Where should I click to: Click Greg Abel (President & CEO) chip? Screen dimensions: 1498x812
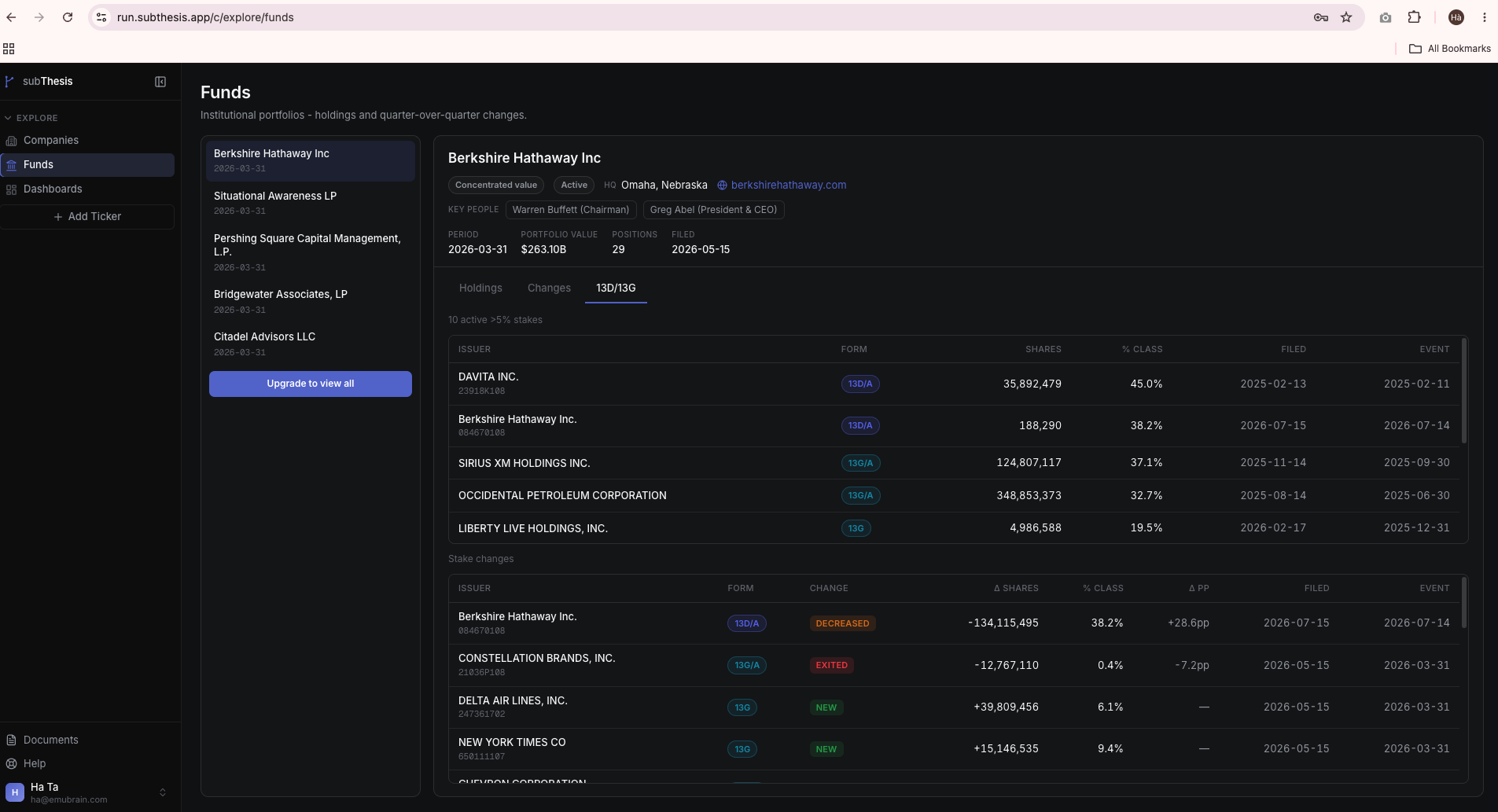713,210
